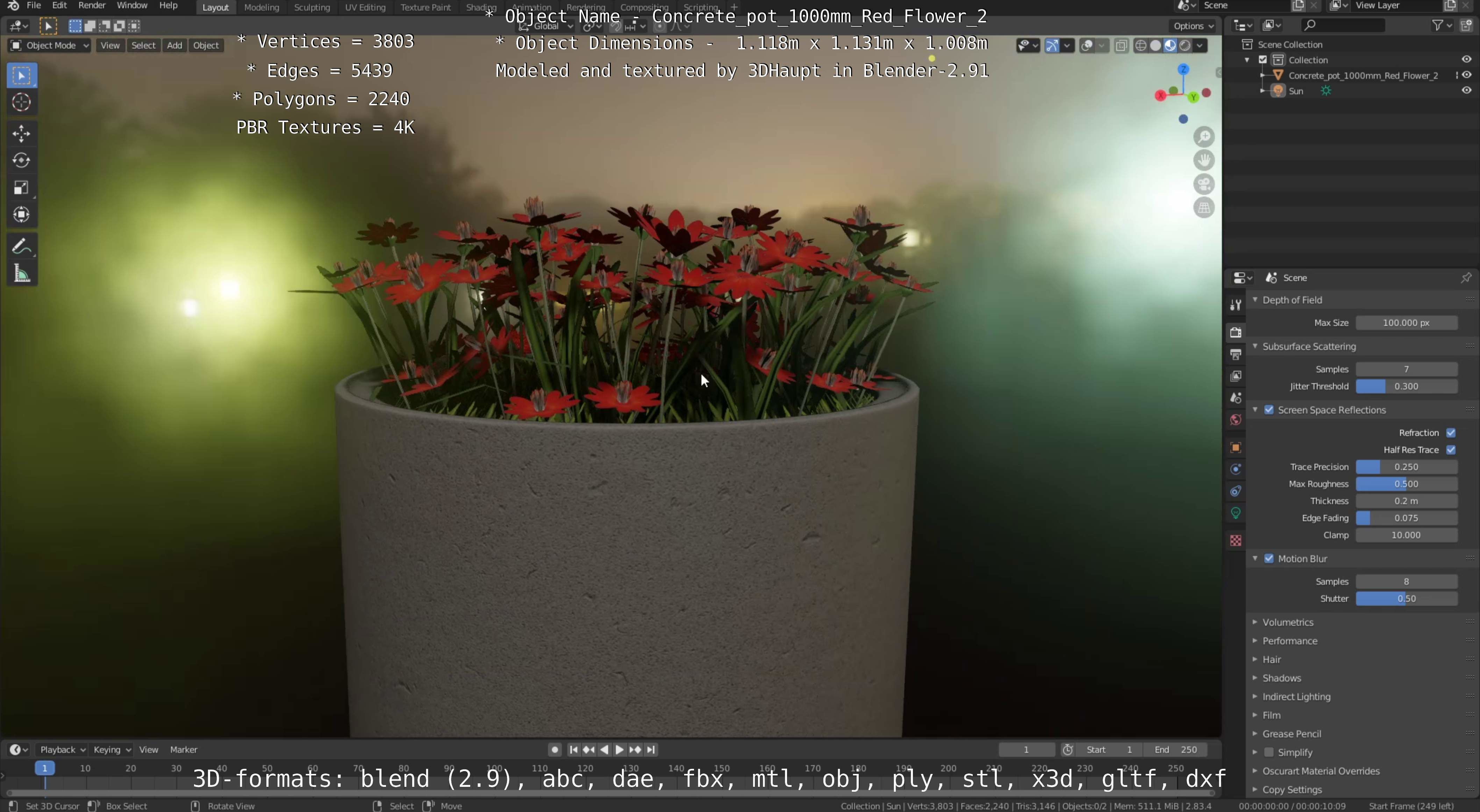The height and width of the screenshot is (812, 1480).
Task: Open the Edit menu
Action: (x=60, y=6)
